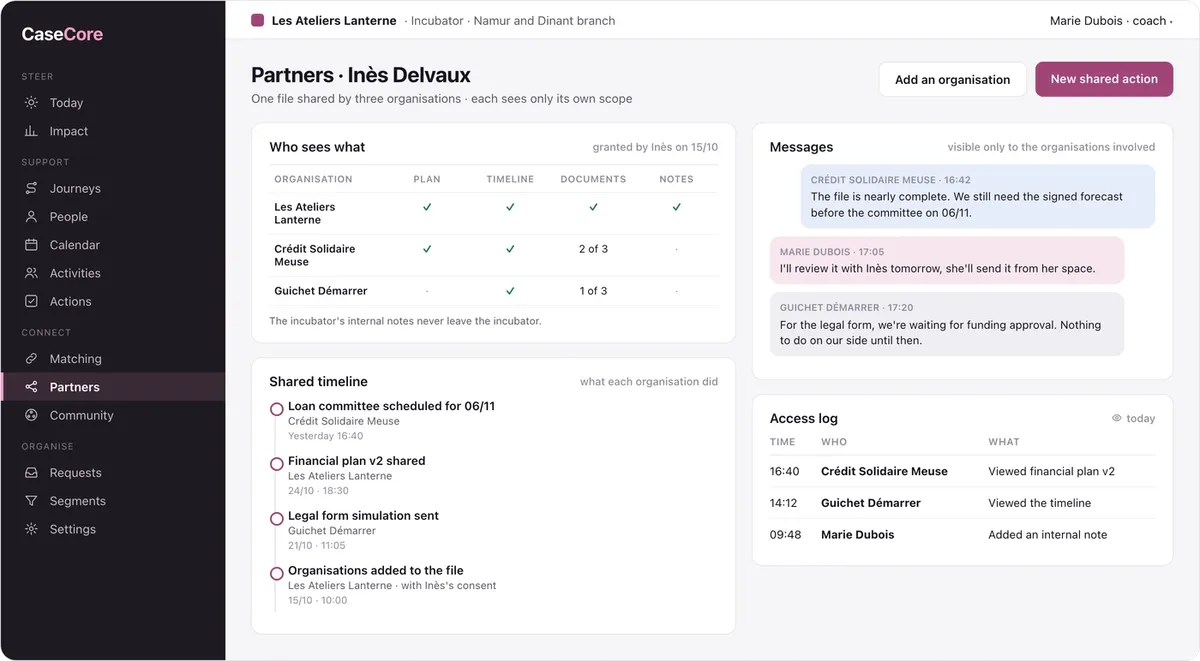1200x661 pixels.
Task: Open the Impact page
Action: [x=113, y=131]
